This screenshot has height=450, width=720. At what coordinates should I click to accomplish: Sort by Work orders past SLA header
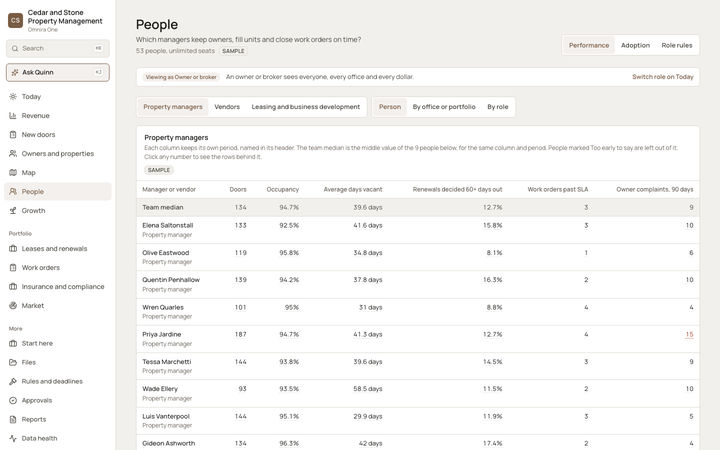(x=557, y=189)
